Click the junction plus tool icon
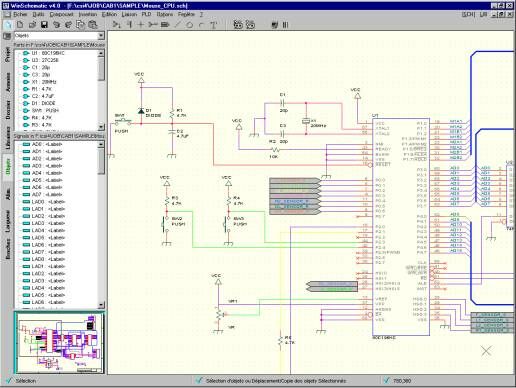Screen dimensions: 516x388 pyautogui.click(x=141, y=25)
